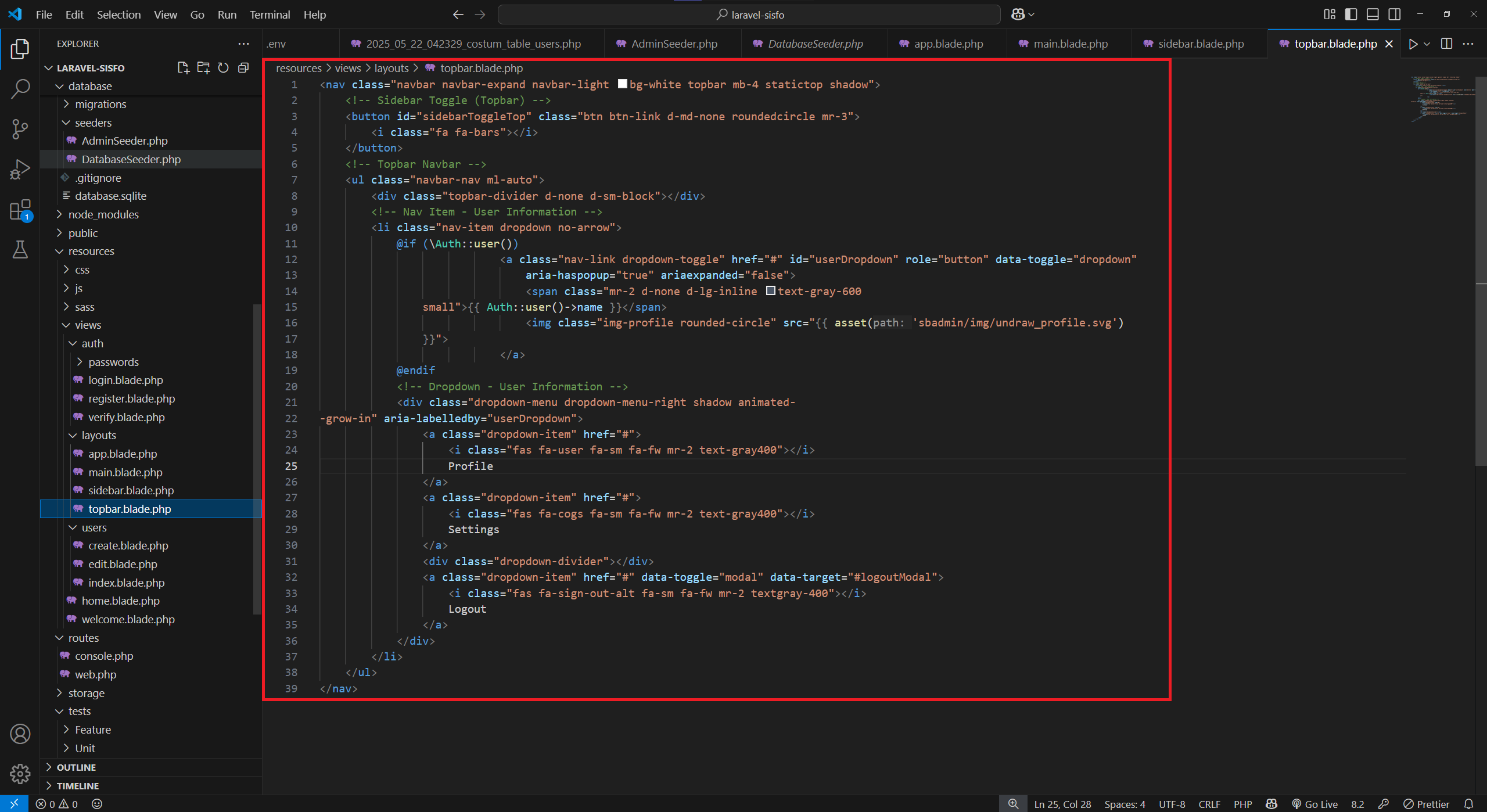This screenshot has height=812, width=1487.
Task: Select the Run and Debug icon
Action: [x=20, y=168]
